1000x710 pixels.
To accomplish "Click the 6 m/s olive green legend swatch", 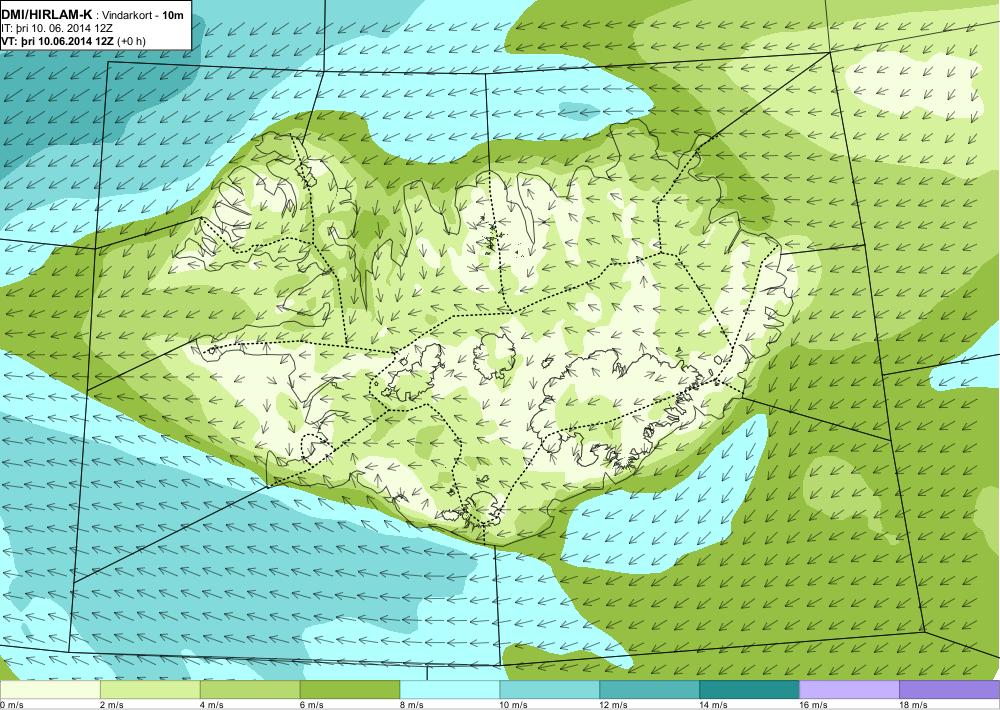I will point(349,690).
